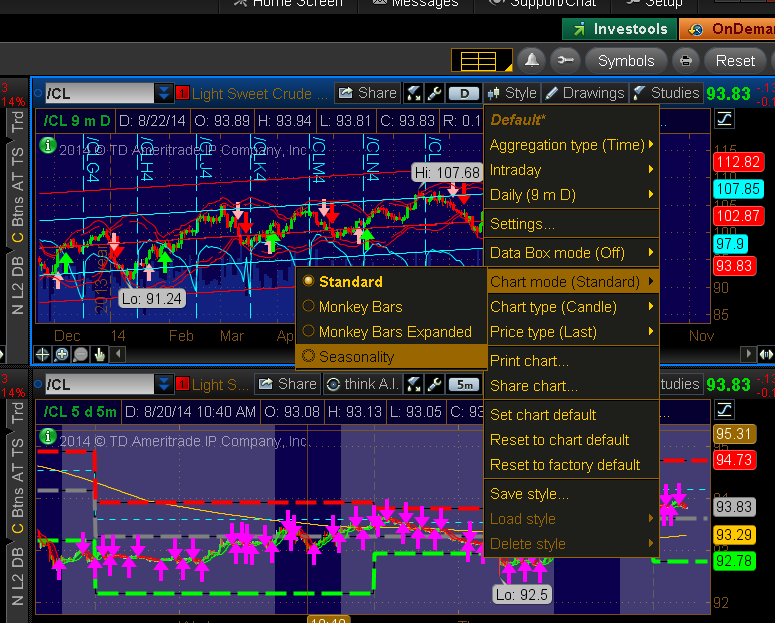Open think A.I. on lower chart
This screenshot has height=623, width=775.
tap(363, 384)
